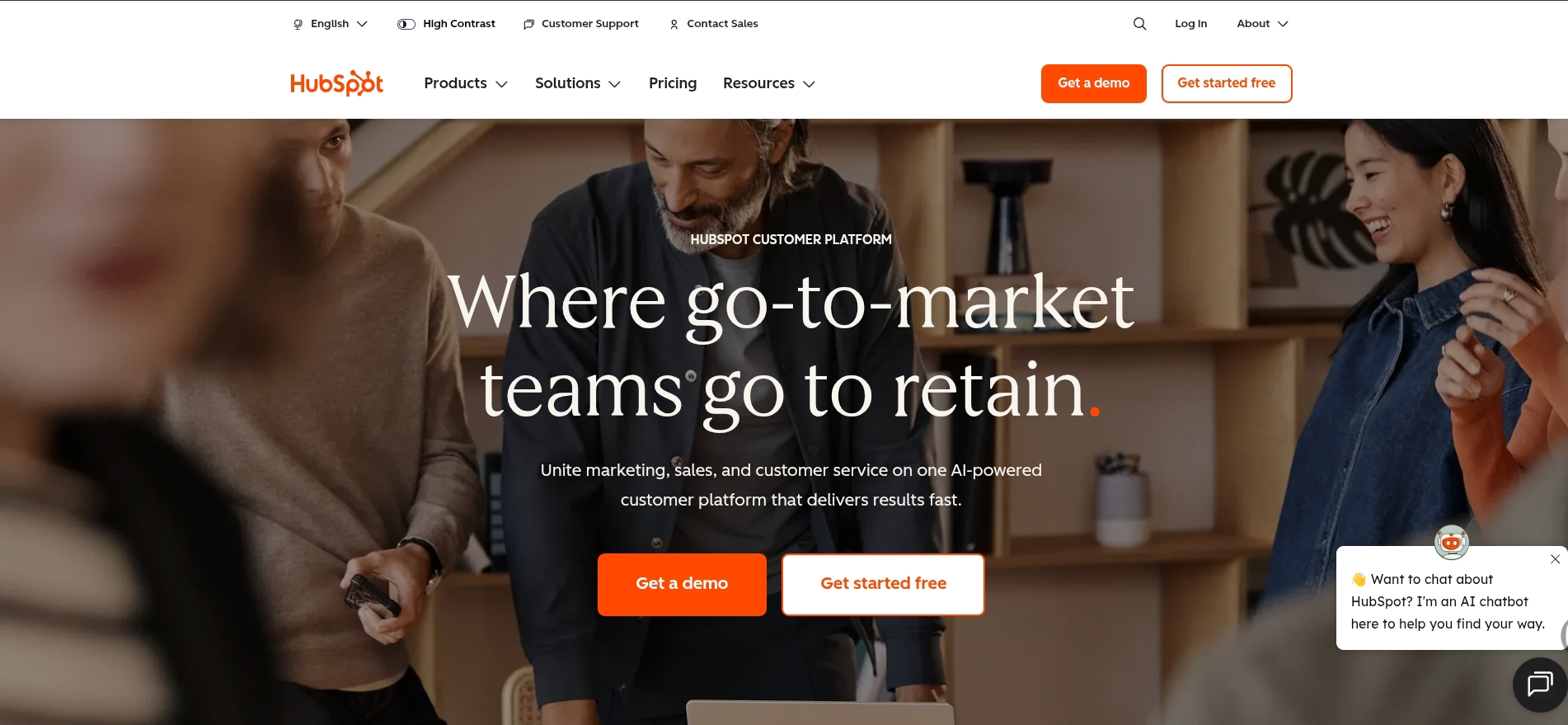Click the search magnifier icon
The height and width of the screenshot is (725, 1568).
click(1139, 24)
